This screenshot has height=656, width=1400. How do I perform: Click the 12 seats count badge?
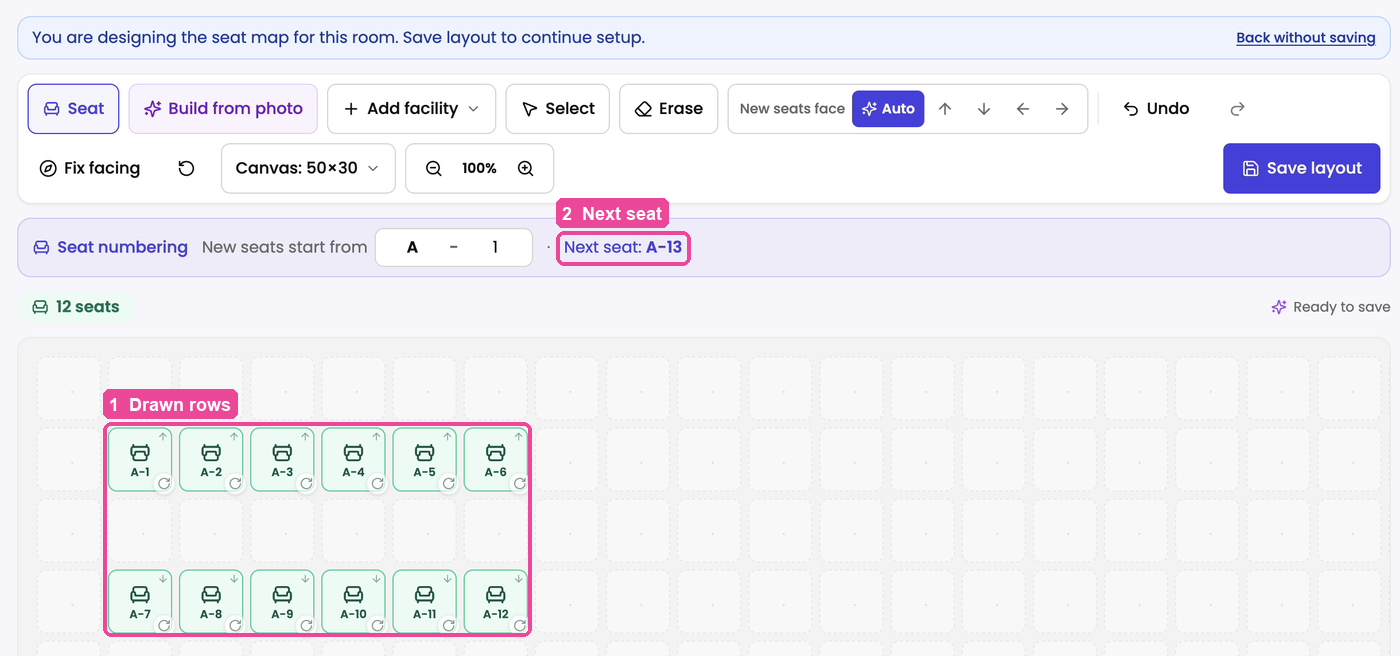76,307
